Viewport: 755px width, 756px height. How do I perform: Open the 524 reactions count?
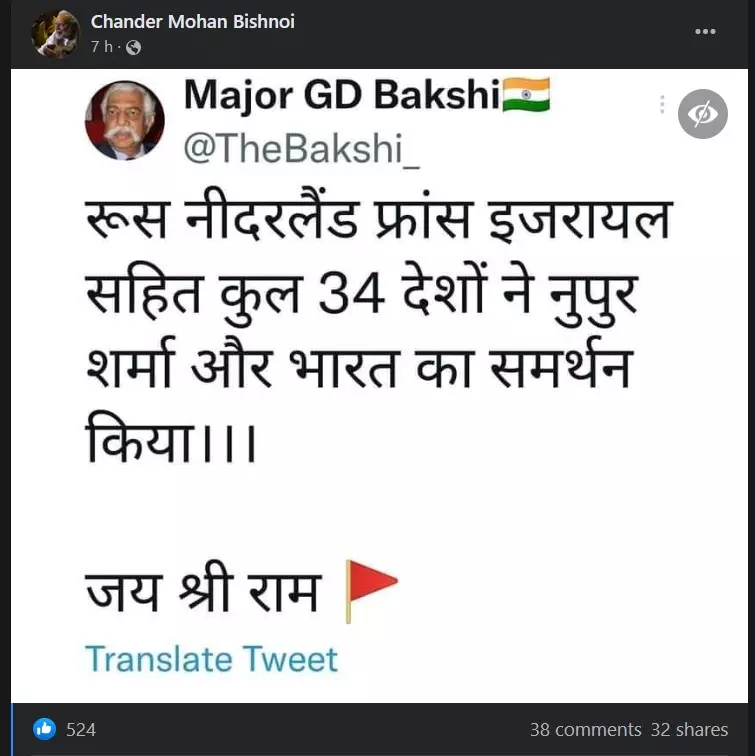tap(81, 729)
